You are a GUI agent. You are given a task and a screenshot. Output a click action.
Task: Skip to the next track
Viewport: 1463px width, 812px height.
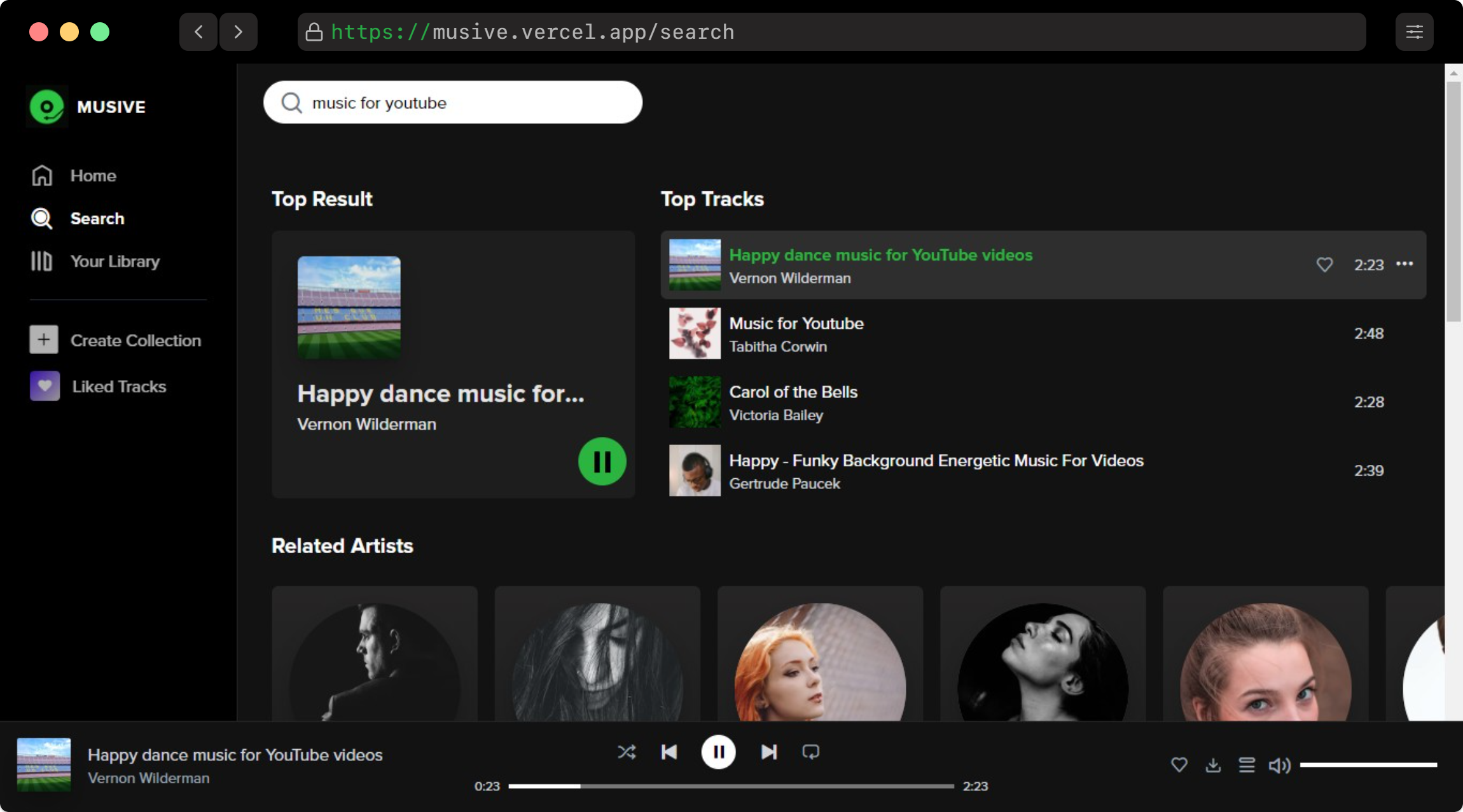coord(768,752)
